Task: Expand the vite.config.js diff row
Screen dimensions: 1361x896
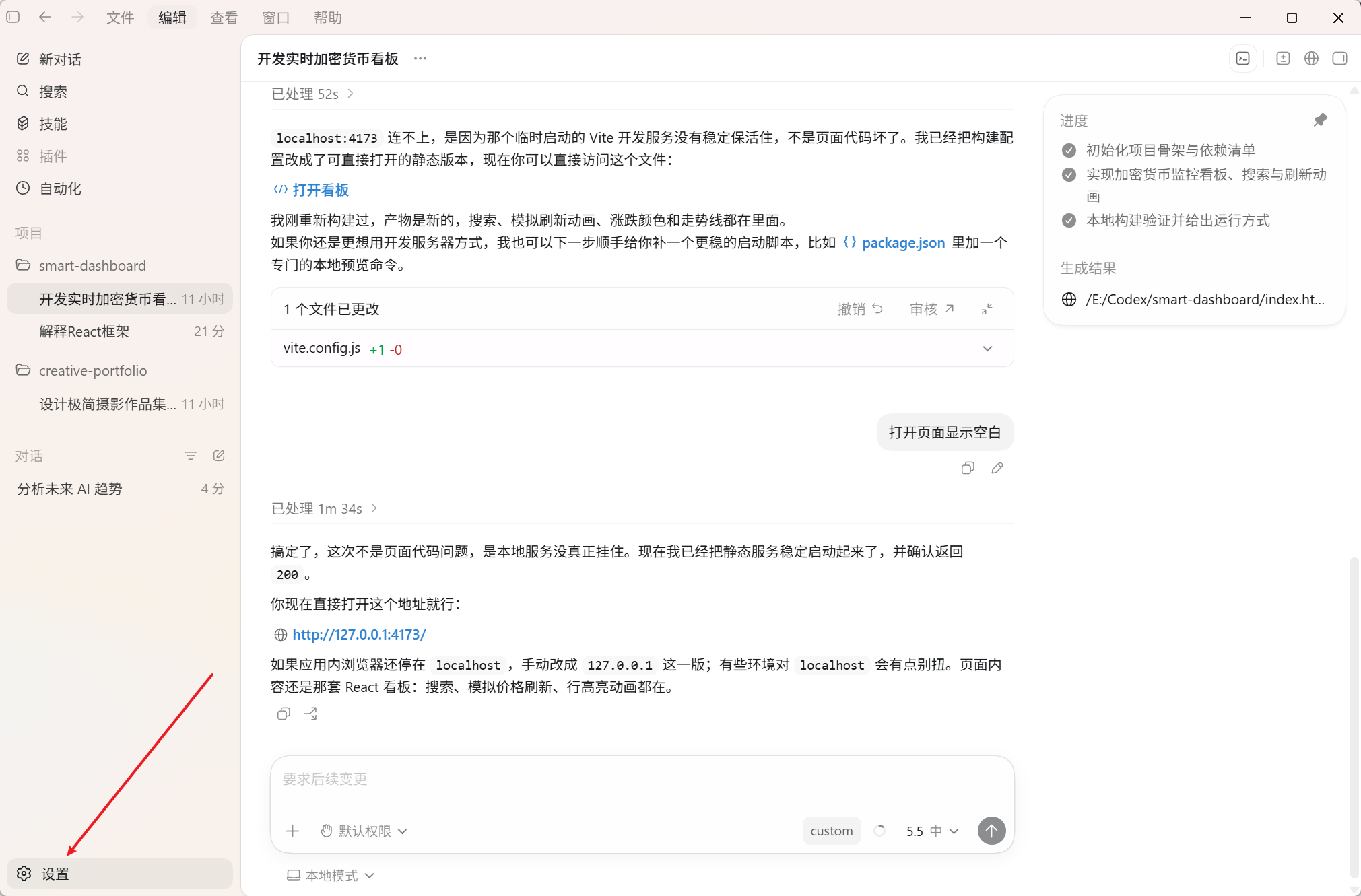Action: click(642, 349)
